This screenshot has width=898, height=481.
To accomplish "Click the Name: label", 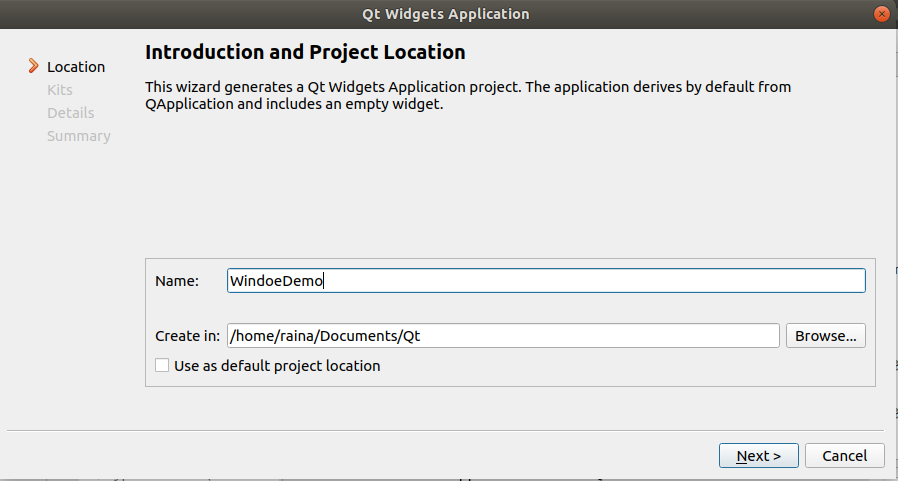I will tap(178, 281).
